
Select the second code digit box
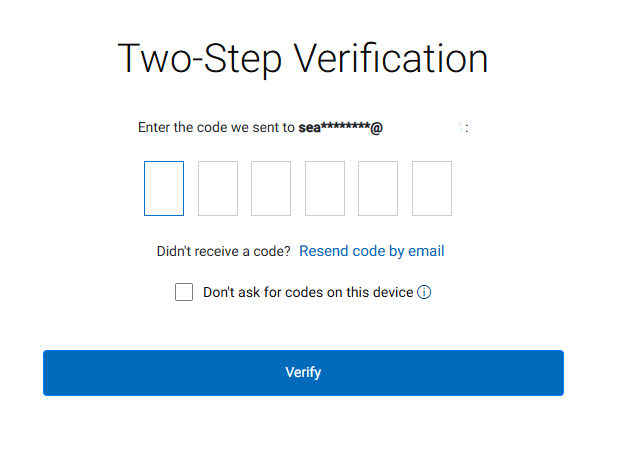click(218, 188)
